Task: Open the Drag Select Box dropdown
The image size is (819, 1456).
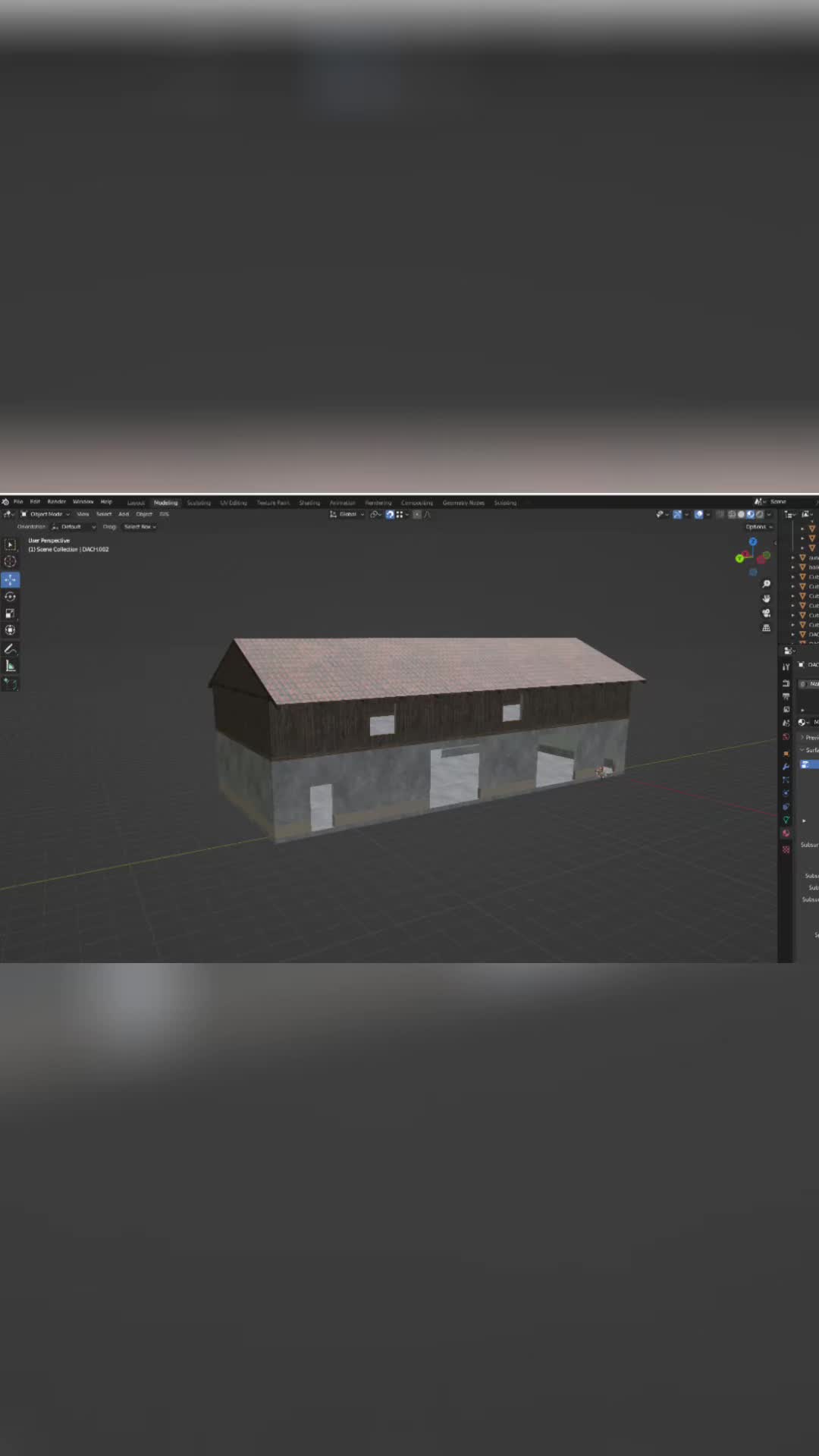Action: point(140,526)
